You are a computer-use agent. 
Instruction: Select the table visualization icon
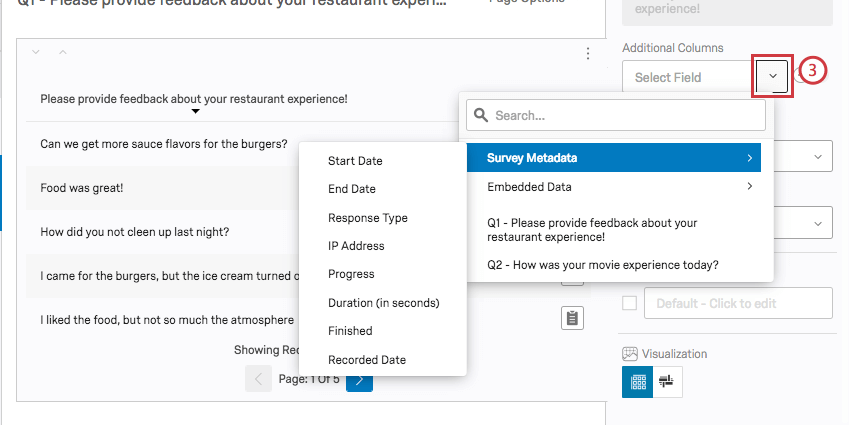coord(636,381)
